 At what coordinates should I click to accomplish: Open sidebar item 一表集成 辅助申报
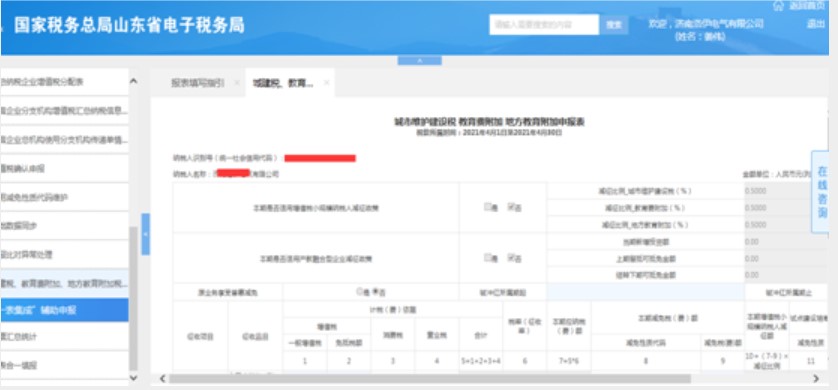(x=64, y=310)
